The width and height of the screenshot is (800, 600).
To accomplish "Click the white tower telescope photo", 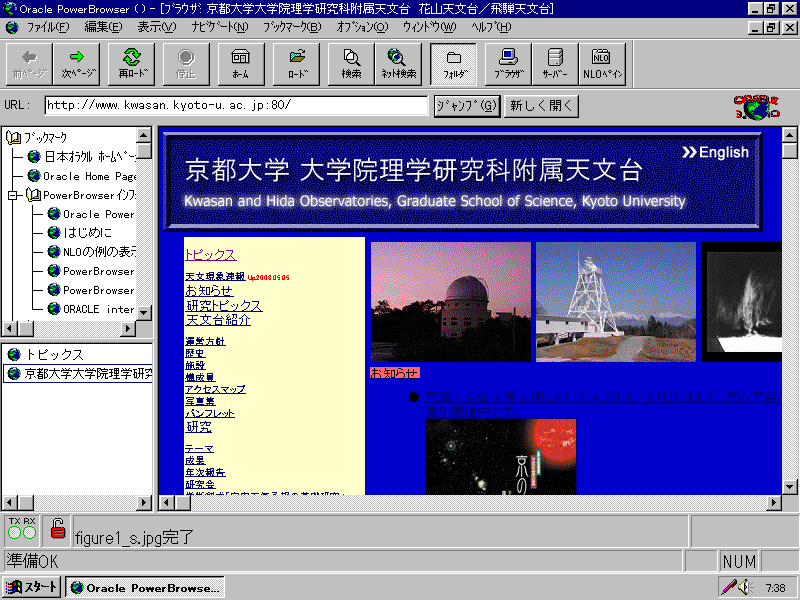I will point(616,302).
